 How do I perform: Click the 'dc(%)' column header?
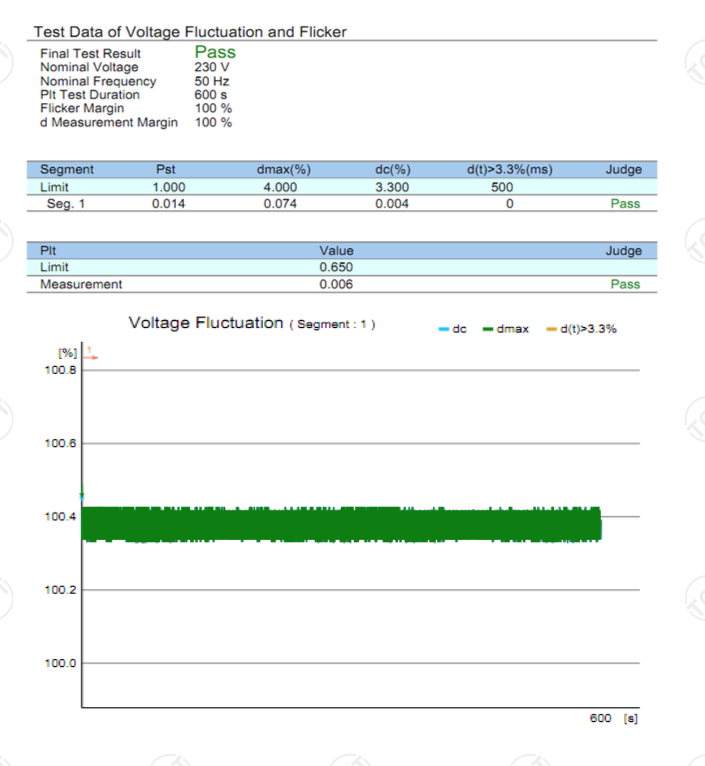click(x=393, y=170)
